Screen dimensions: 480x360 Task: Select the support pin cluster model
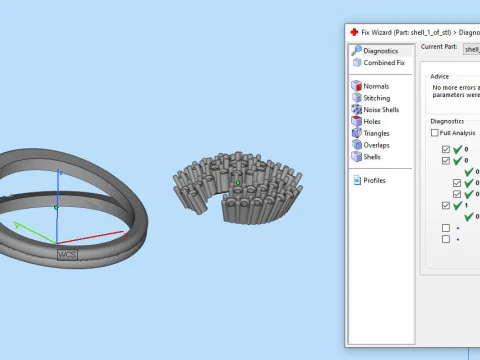point(238,188)
